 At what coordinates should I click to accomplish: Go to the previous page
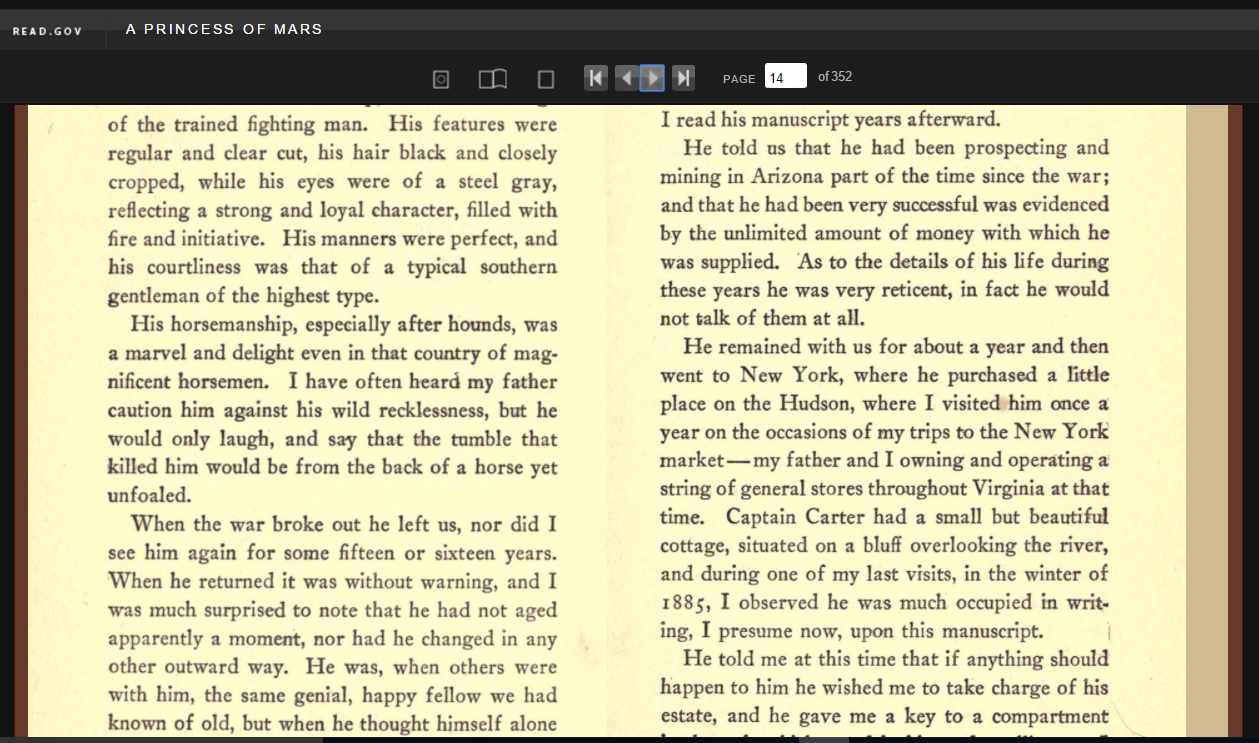pos(626,77)
